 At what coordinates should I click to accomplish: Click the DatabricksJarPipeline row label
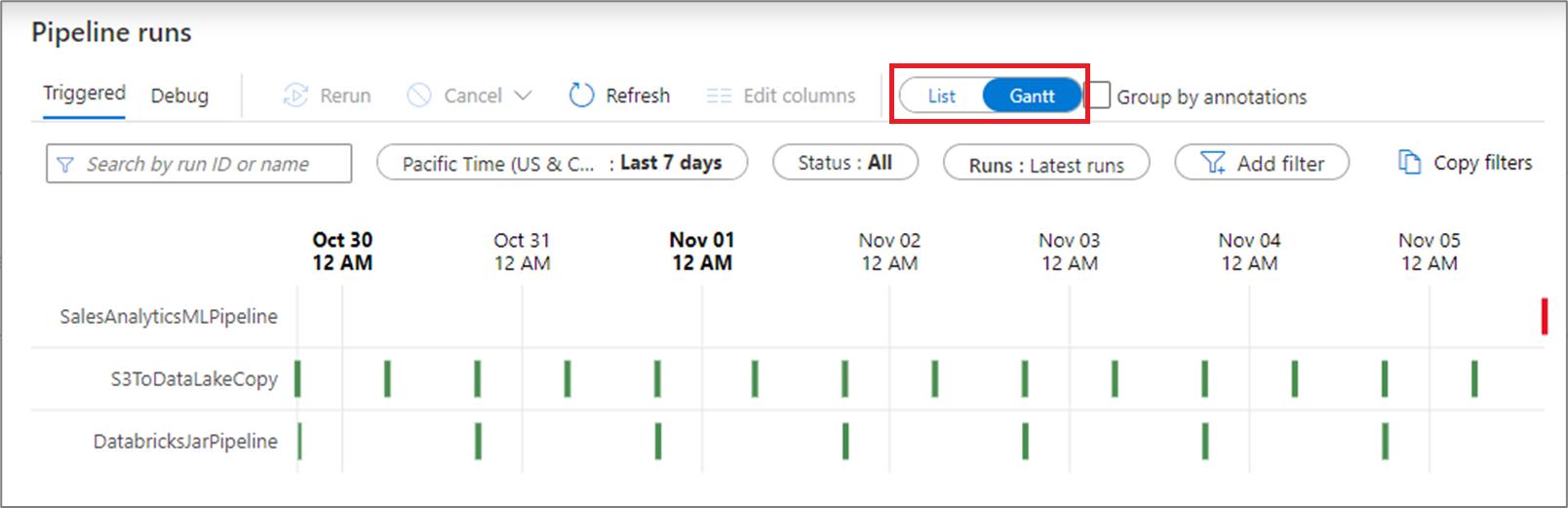click(185, 442)
